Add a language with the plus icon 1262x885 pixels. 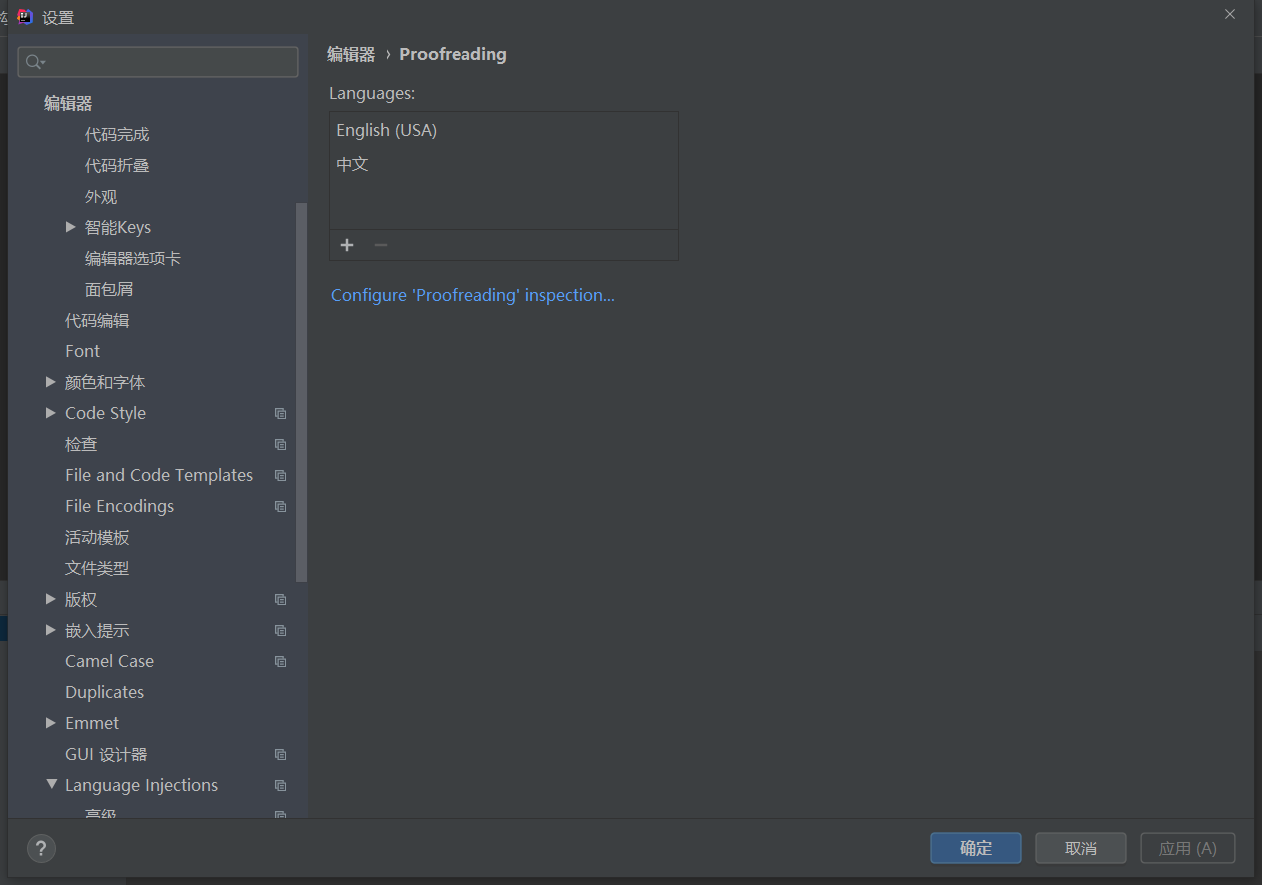click(x=347, y=245)
